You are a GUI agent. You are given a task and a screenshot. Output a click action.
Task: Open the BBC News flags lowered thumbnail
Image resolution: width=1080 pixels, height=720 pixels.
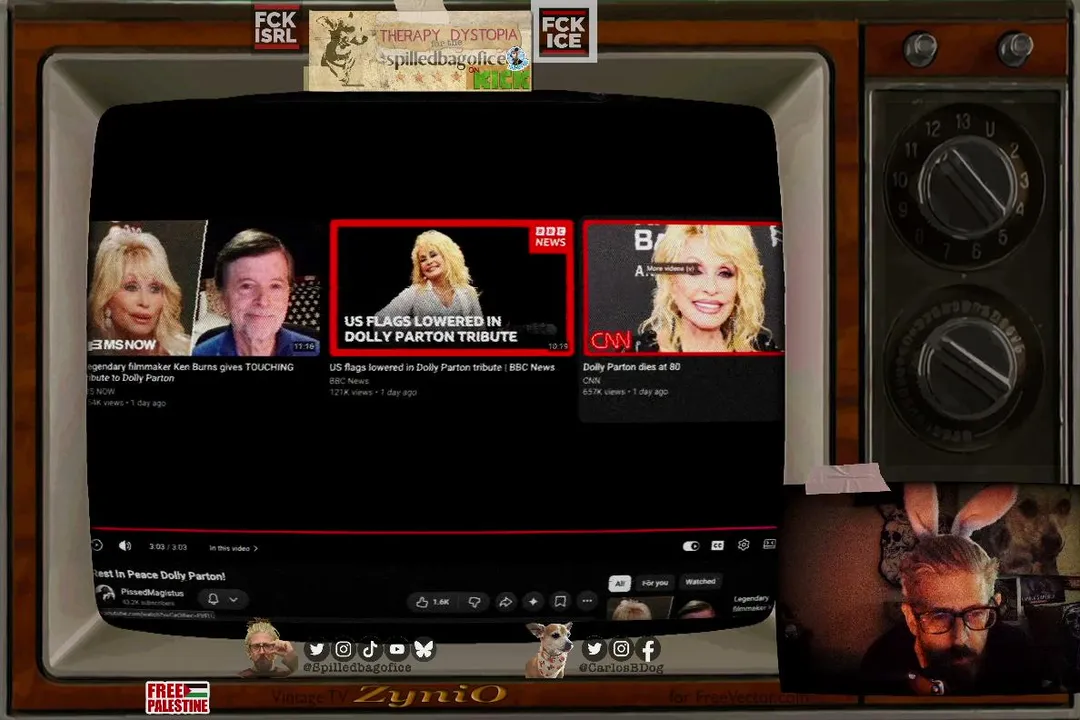tap(451, 287)
